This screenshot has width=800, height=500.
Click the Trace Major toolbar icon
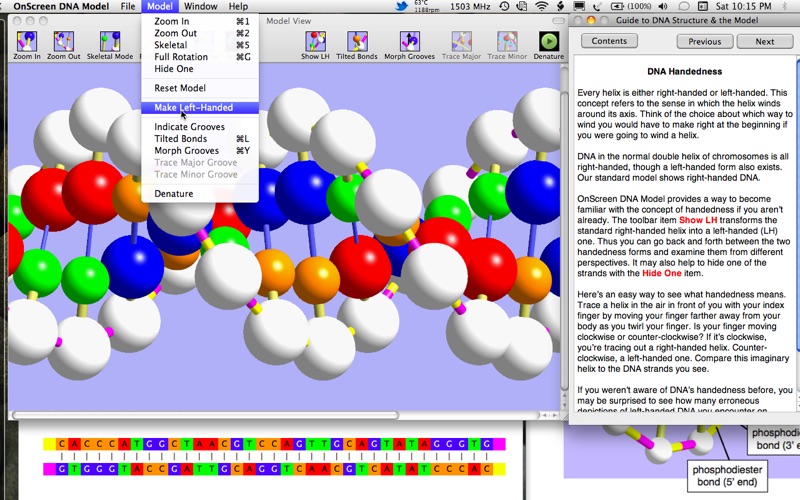[461, 45]
